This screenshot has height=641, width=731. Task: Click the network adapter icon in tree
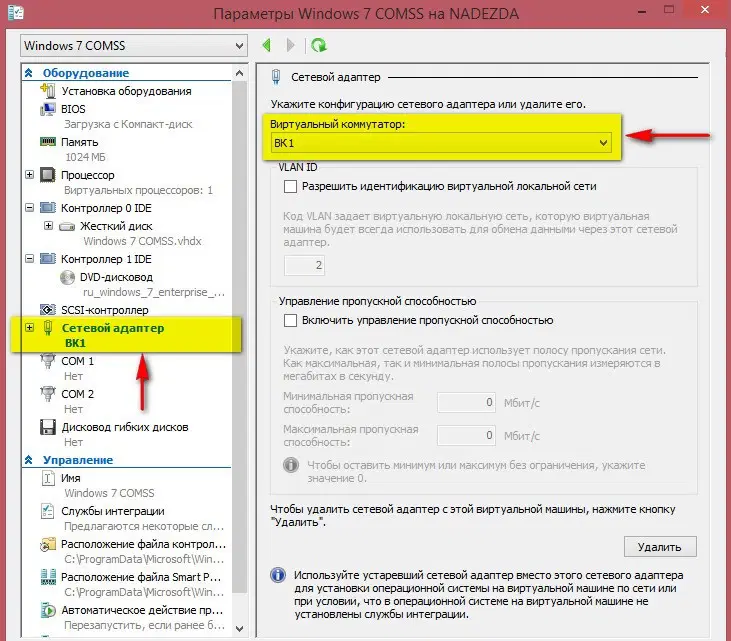tap(48, 328)
